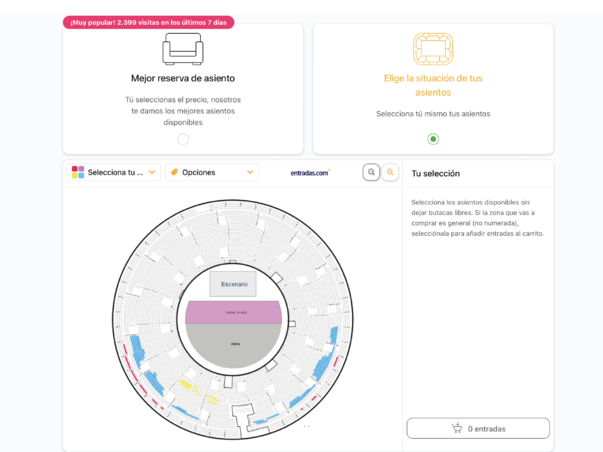603x452 pixels.
Task: Select the yellow seats section on the map
Action: pos(198,392)
